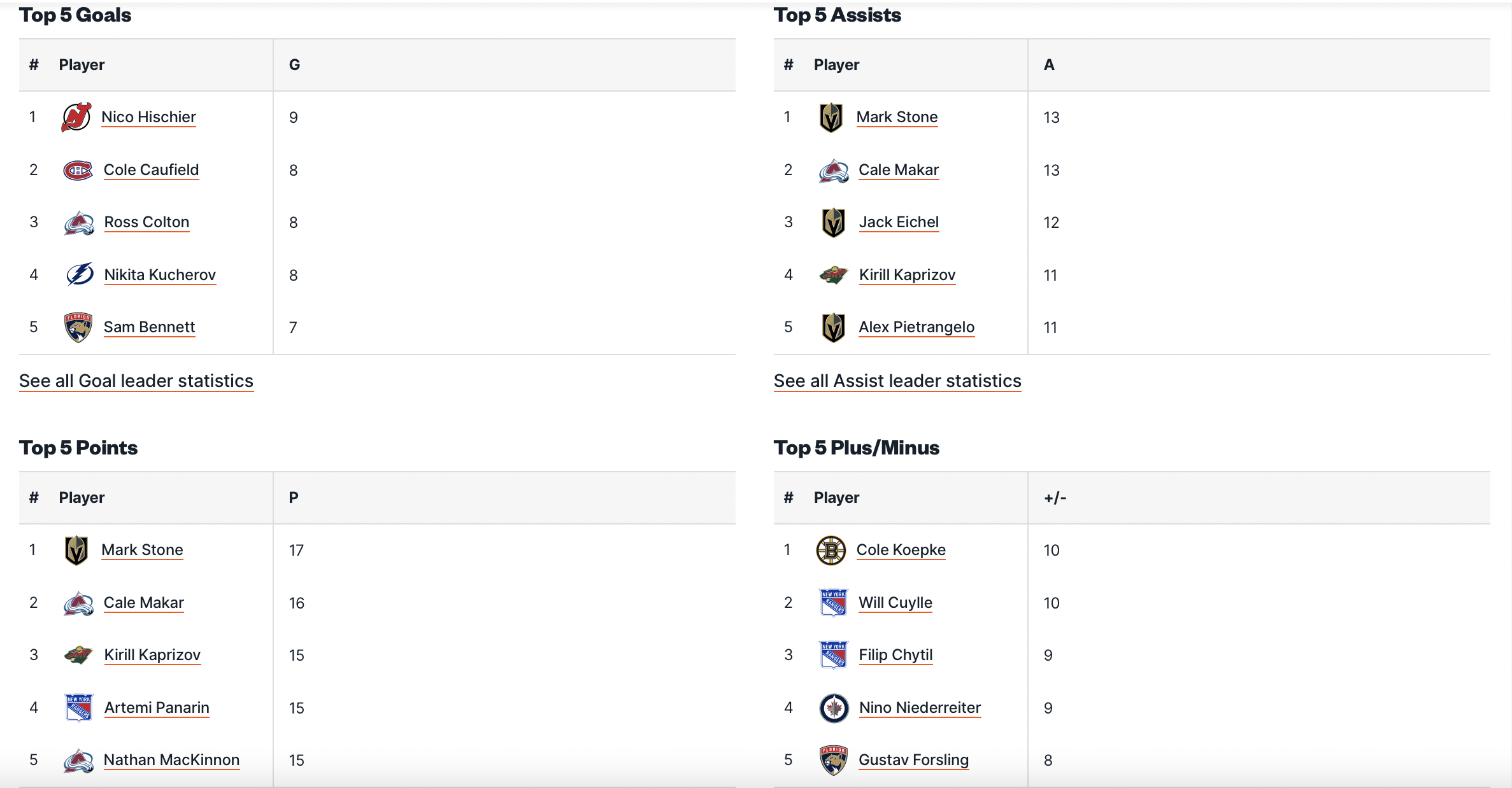Open Sam Bennett player link
Image resolution: width=1512 pixels, height=788 pixels.
149,327
